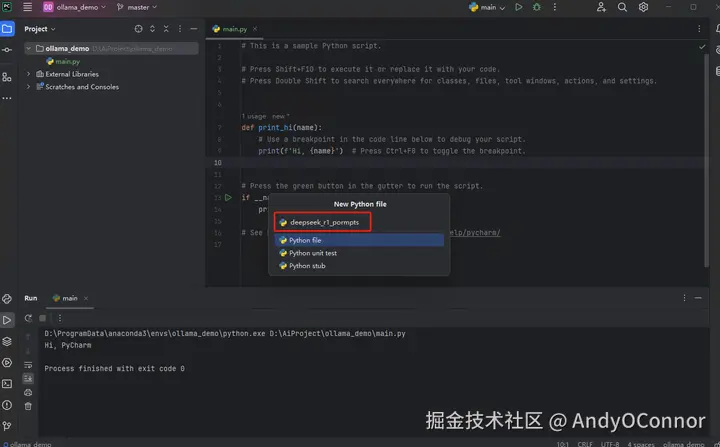Click the CRLF line separator indicator

coord(585,444)
